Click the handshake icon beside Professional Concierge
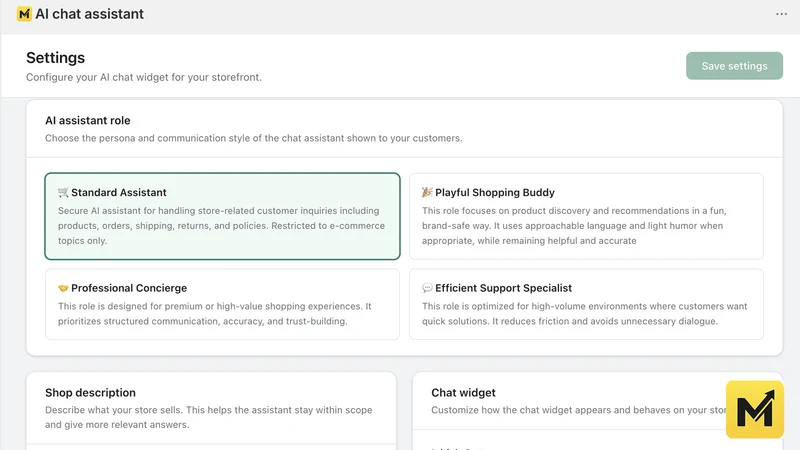The width and height of the screenshot is (800, 450). pyautogui.click(x=63, y=288)
